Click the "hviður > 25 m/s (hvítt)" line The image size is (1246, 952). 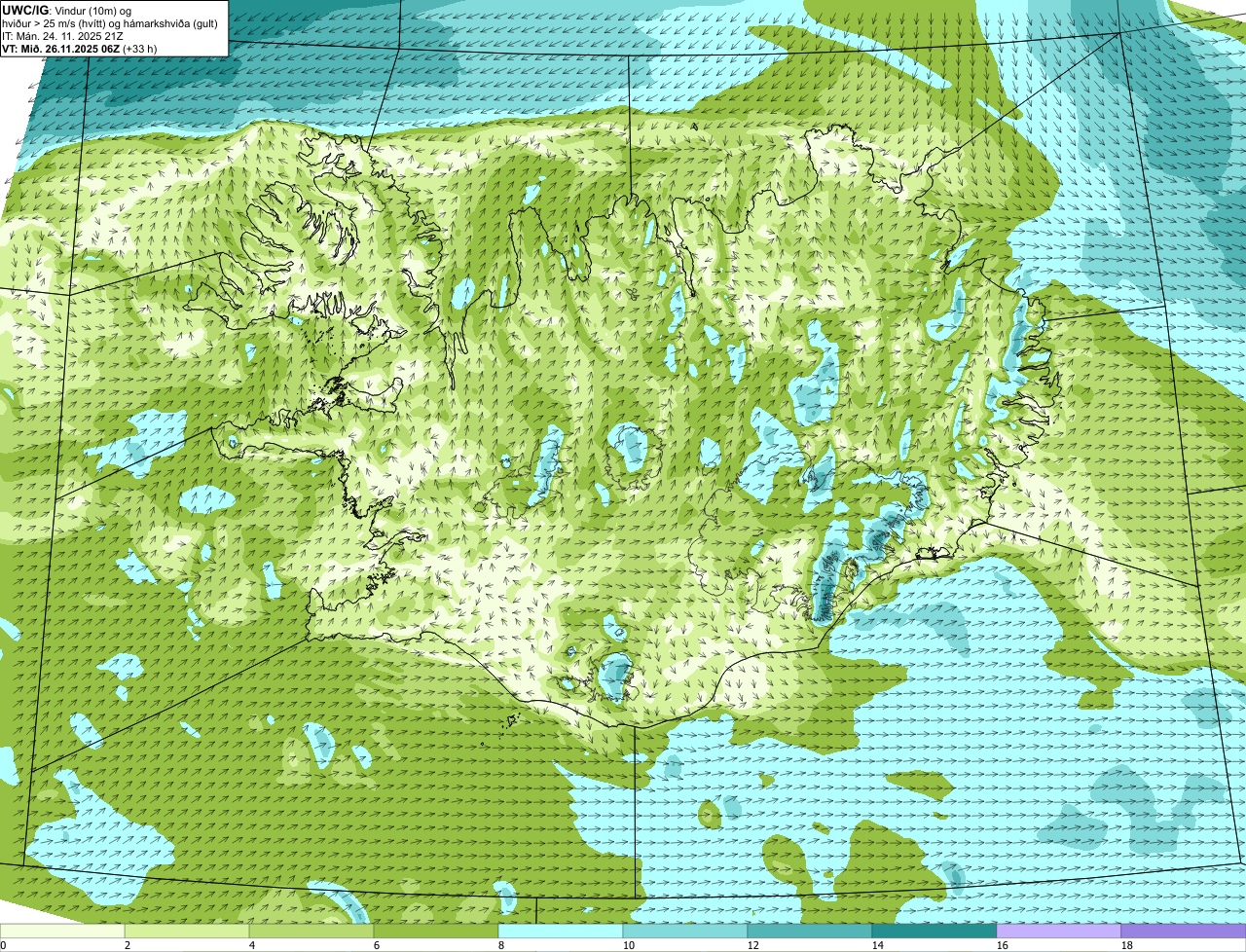coord(111,23)
